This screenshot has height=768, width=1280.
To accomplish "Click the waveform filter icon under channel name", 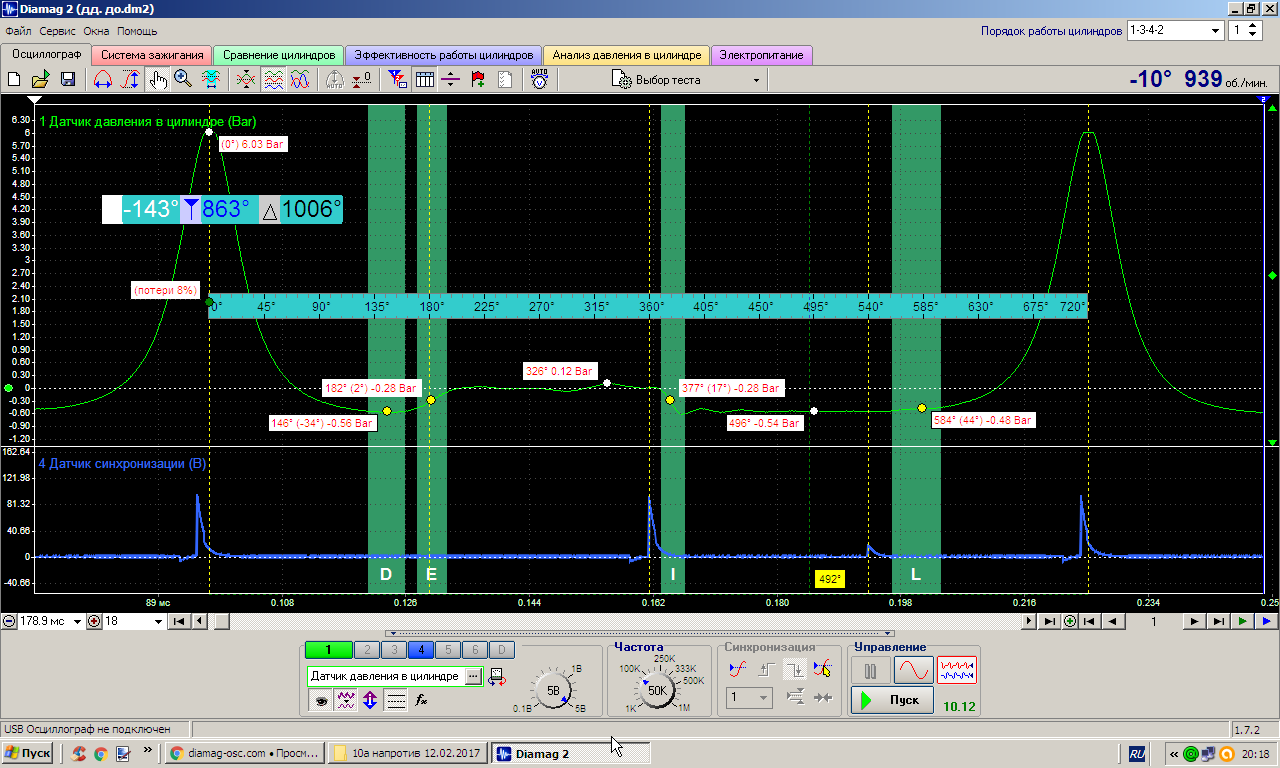I will click(x=347, y=700).
